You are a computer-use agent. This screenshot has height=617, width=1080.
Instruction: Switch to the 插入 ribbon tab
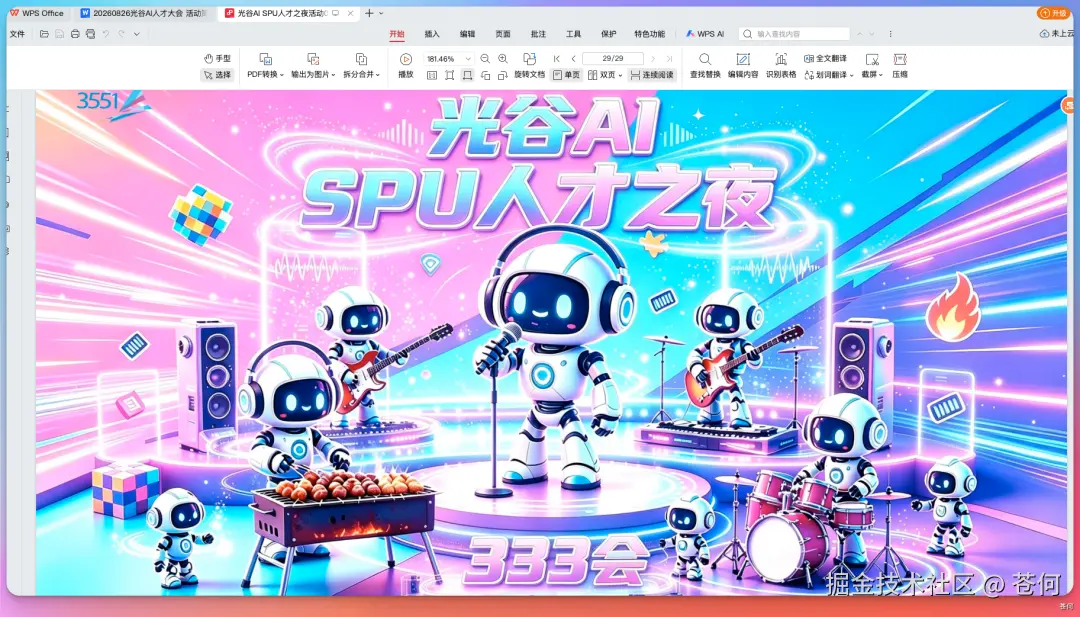pos(432,34)
